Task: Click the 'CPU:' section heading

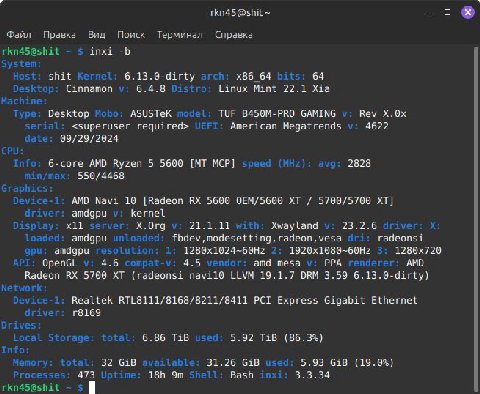Action: (12, 151)
